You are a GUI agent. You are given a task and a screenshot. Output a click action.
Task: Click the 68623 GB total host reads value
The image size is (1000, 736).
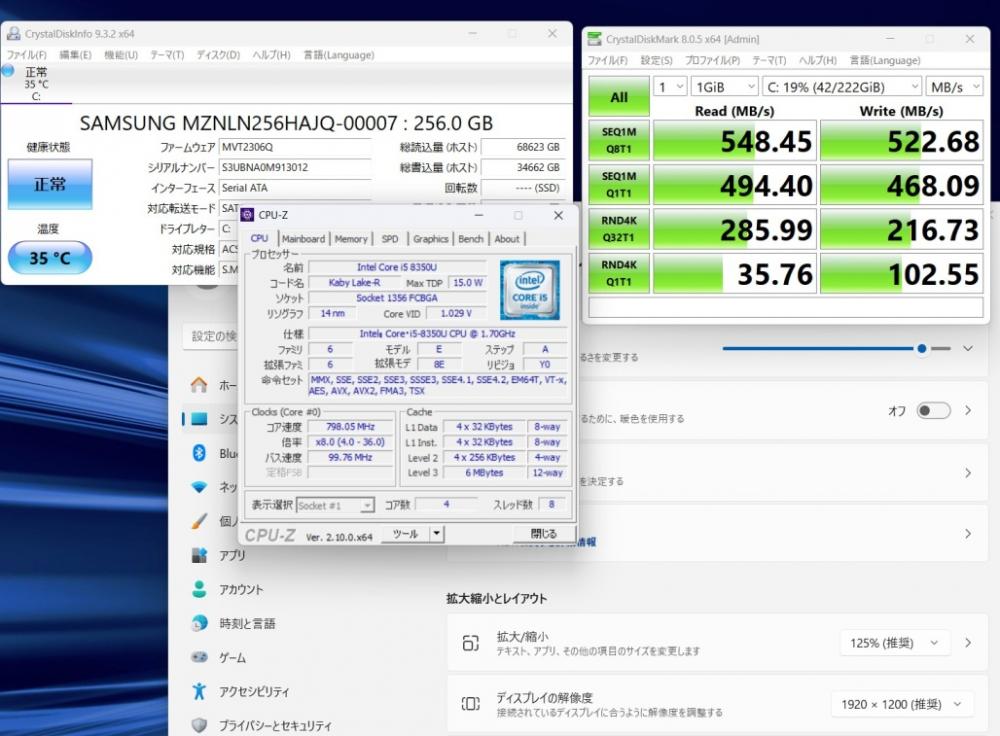coord(523,147)
